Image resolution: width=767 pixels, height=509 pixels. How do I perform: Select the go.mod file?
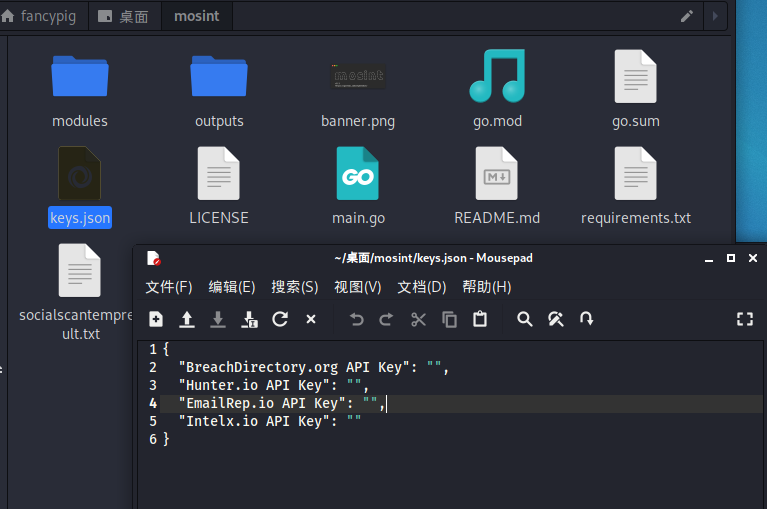point(497,76)
